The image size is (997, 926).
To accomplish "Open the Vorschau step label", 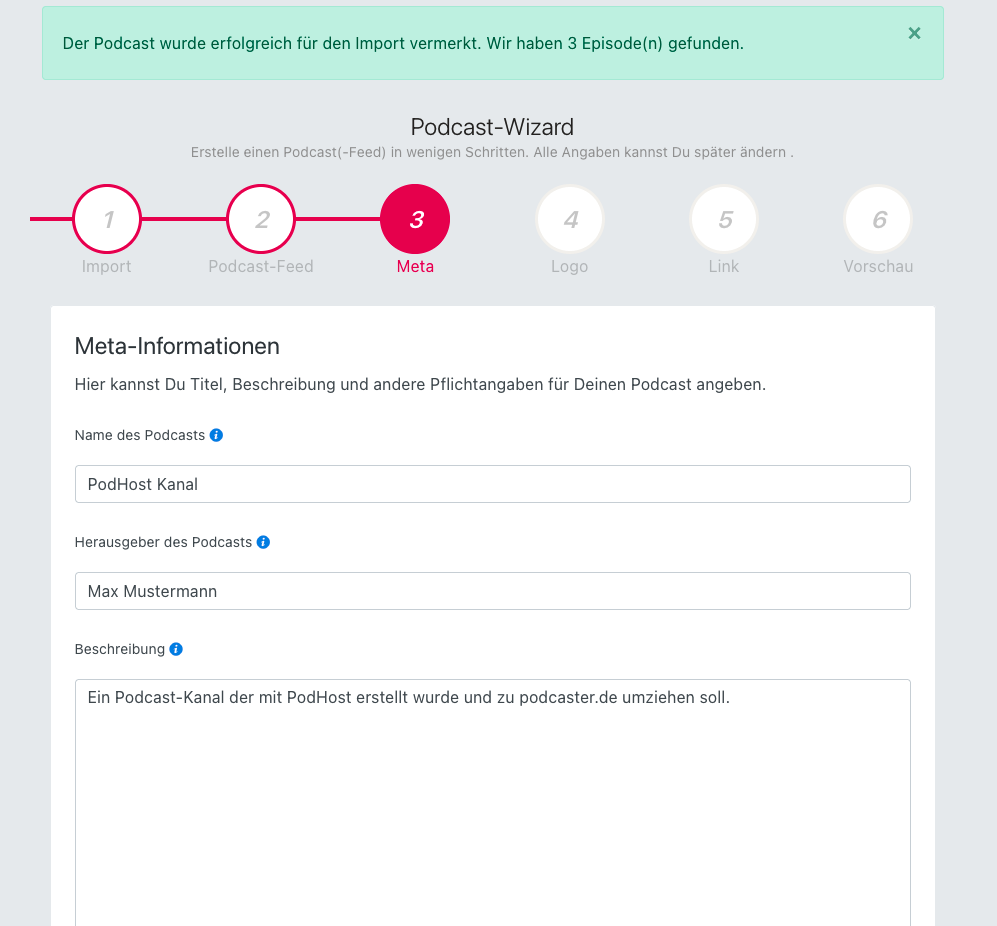I will click(878, 266).
